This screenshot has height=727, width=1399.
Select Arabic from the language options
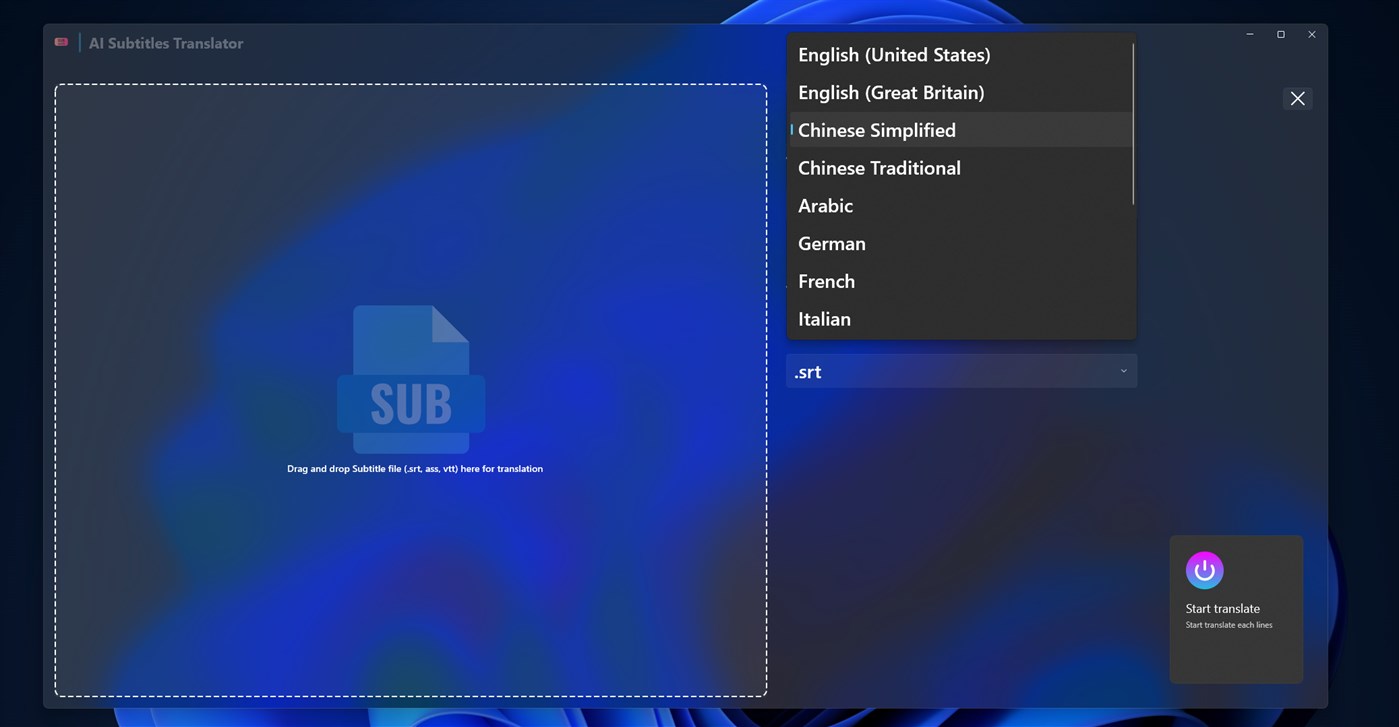click(x=825, y=205)
